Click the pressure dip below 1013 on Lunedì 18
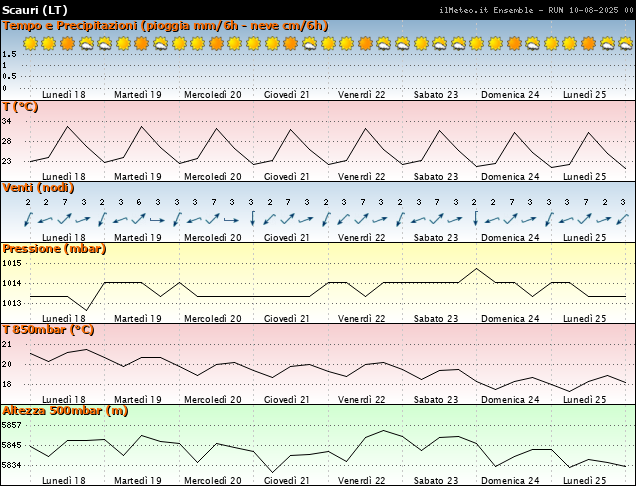The height and width of the screenshot is (486, 636). (86, 311)
